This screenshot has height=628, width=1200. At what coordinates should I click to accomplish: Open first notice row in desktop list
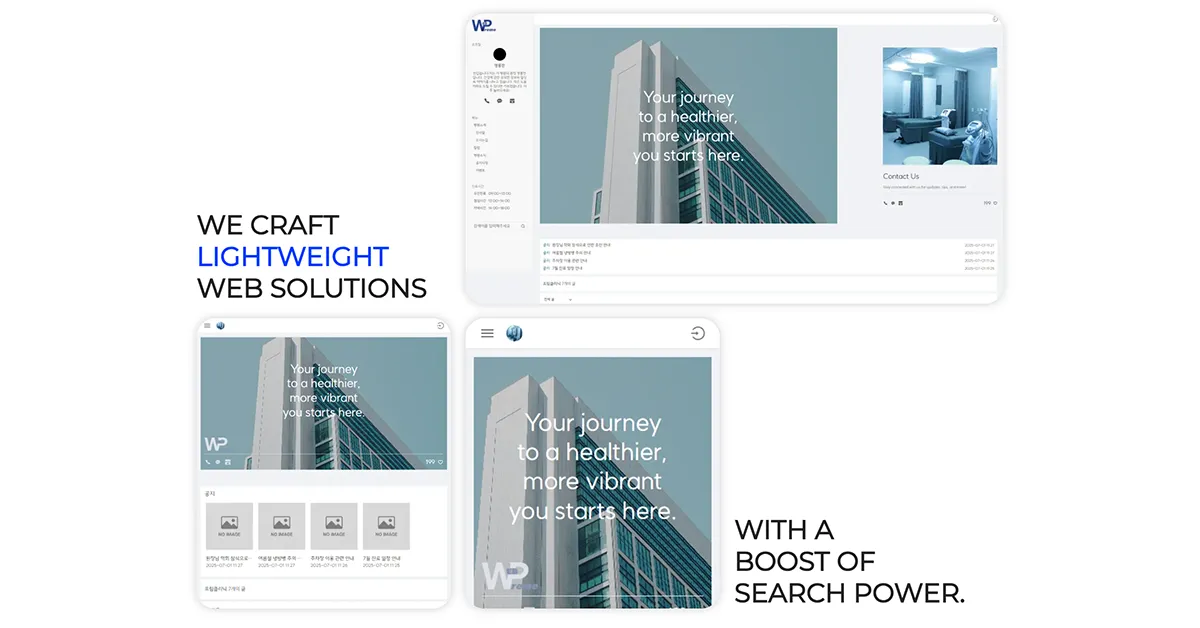tap(577, 245)
